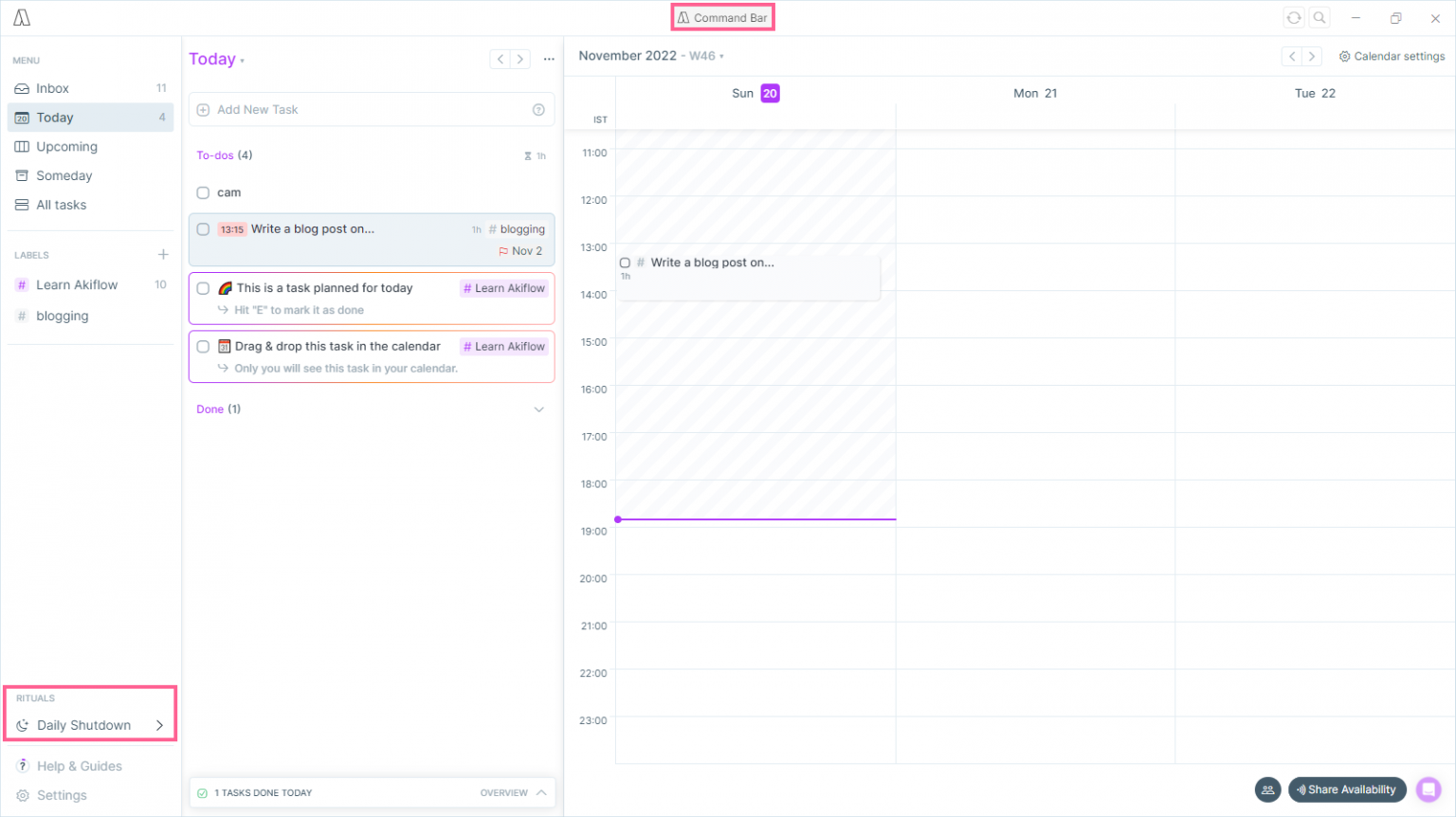Click the sync refresh icon in title bar
1456x817 pixels.
(x=1293, y=18)
